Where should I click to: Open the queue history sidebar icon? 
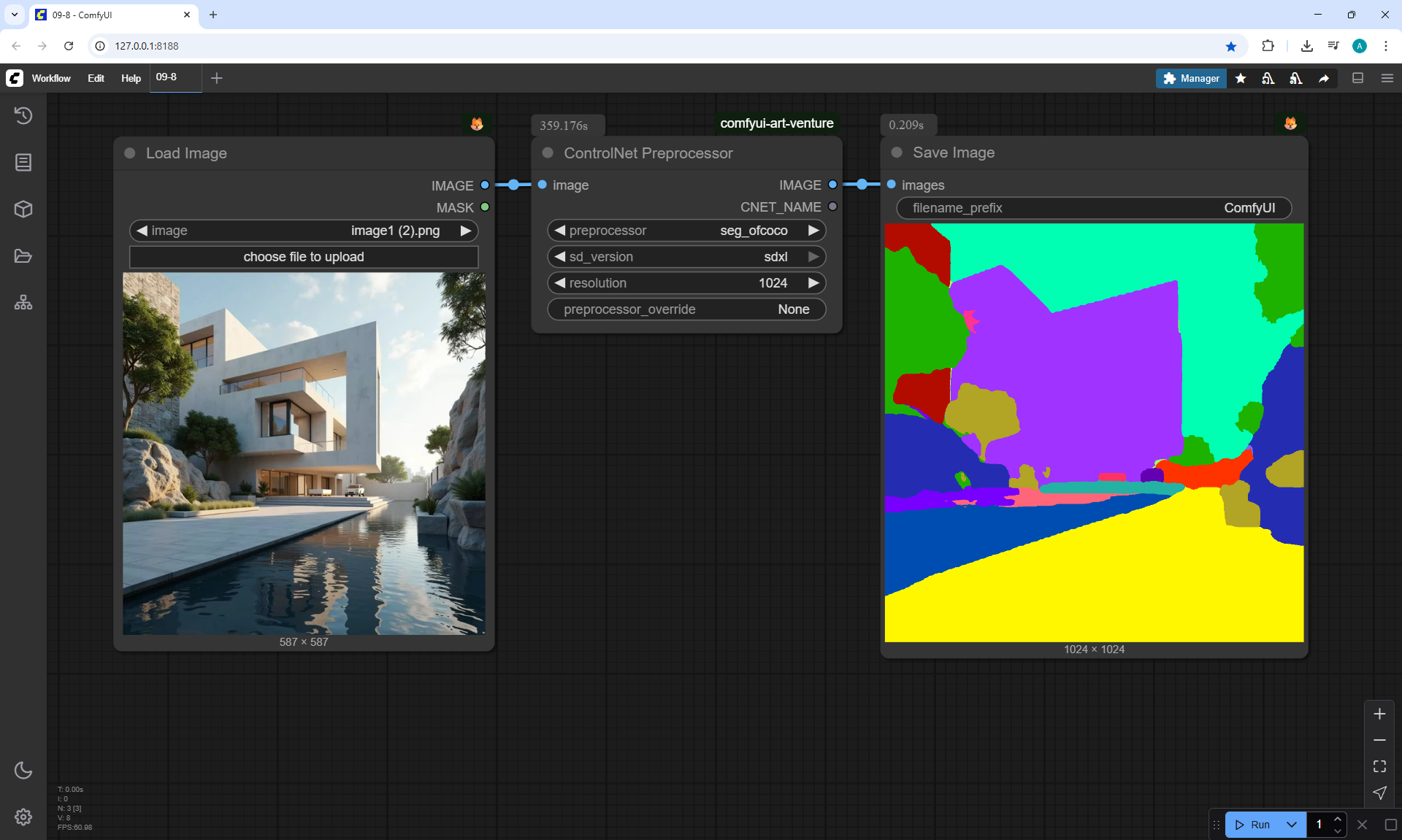coord(23,115)
